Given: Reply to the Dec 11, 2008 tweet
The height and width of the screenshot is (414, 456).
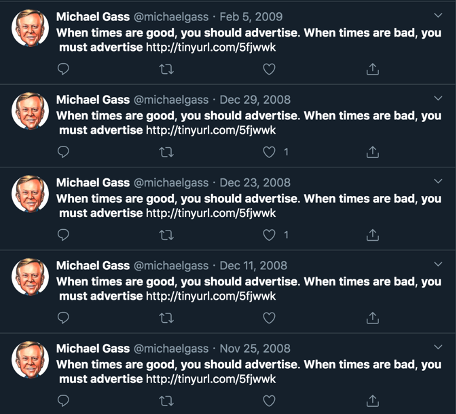Looking at the screenshot, I should click(x=63, y=318).
